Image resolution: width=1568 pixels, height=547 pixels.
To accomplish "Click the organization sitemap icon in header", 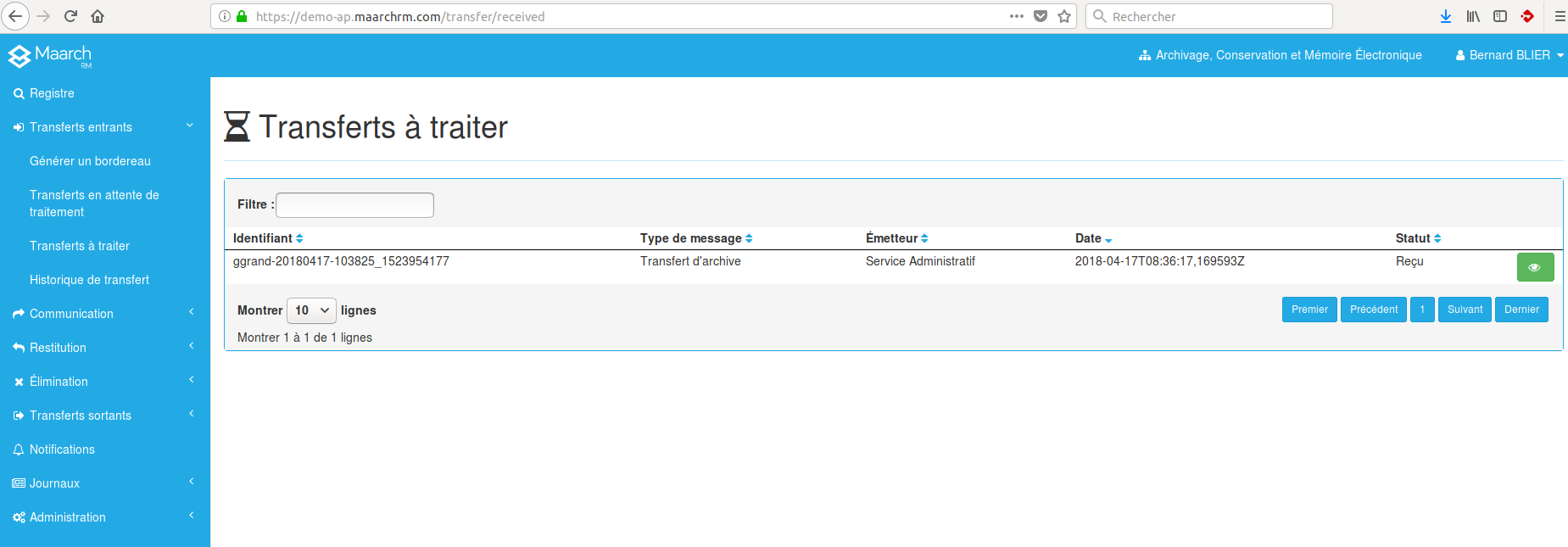I will click(x=1145, y=55).
